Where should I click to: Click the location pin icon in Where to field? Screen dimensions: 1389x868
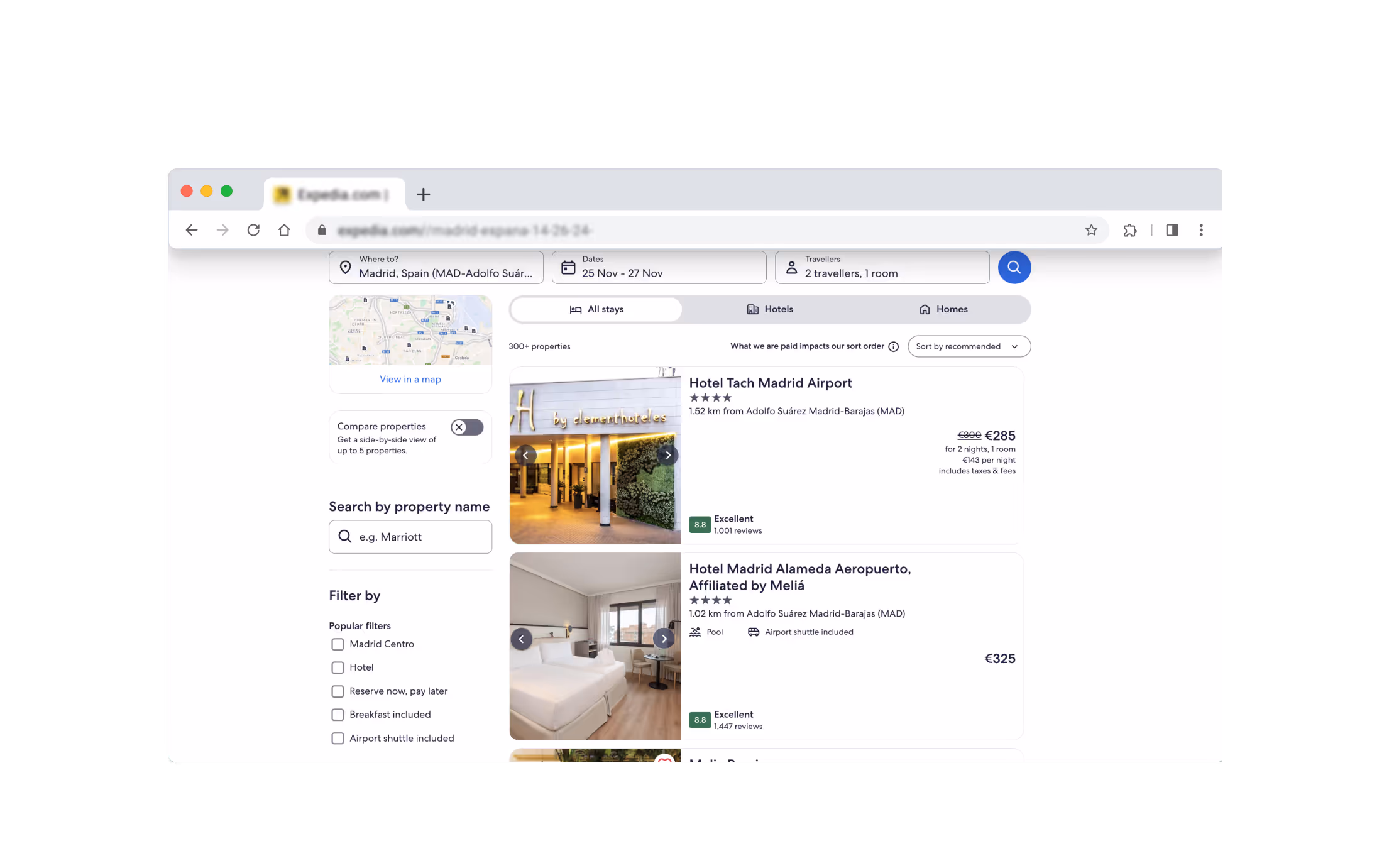(346, 267)
